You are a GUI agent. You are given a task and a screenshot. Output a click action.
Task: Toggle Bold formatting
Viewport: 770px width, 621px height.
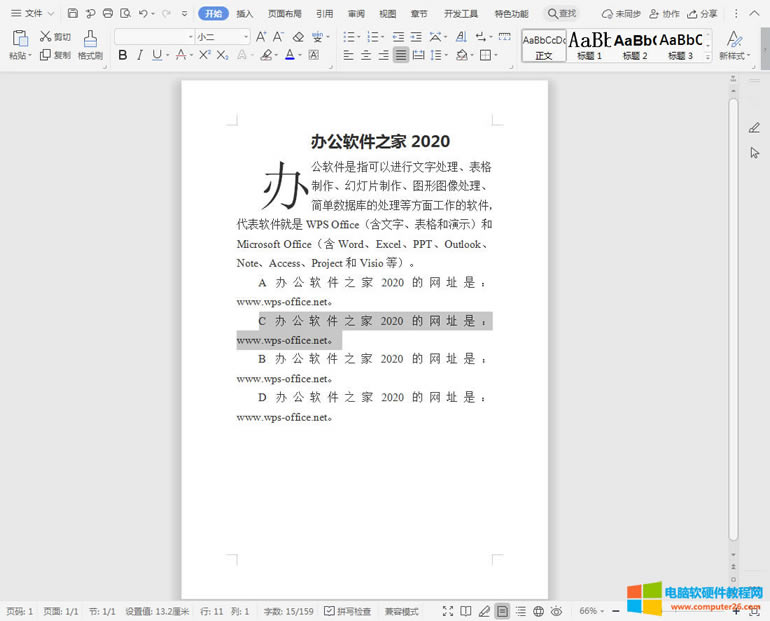(x=123, y=55)
